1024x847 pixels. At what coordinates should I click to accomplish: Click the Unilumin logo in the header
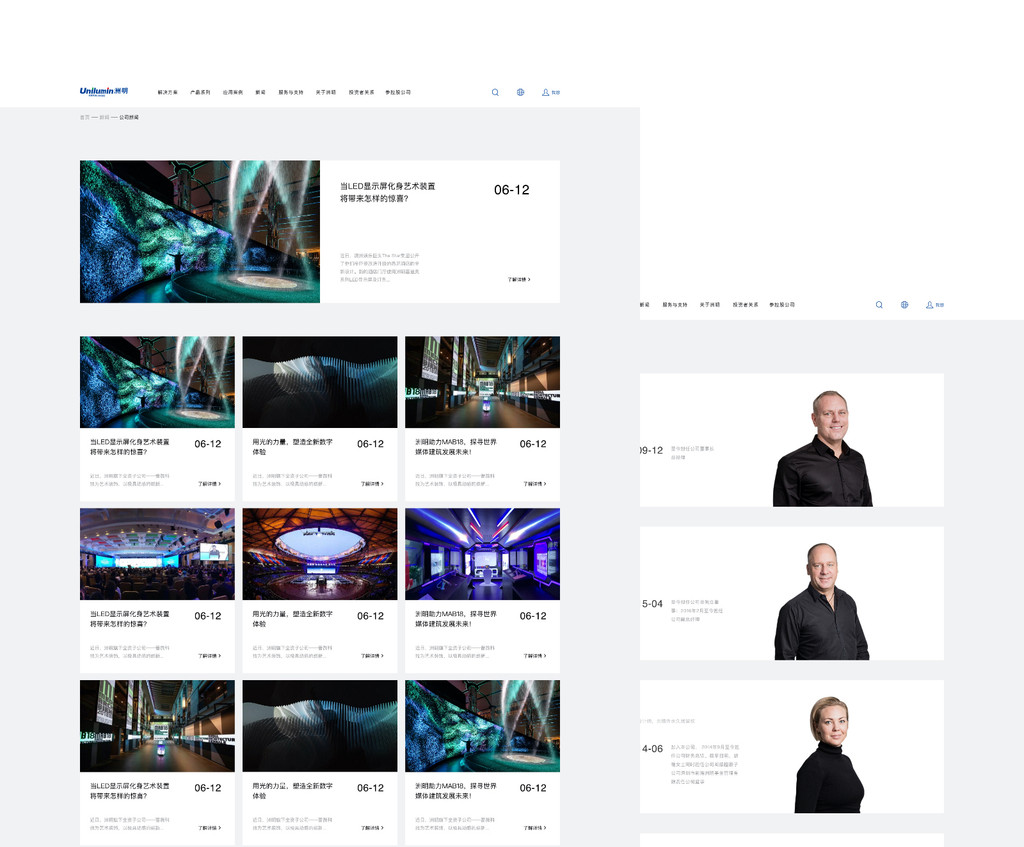(104, 91)
